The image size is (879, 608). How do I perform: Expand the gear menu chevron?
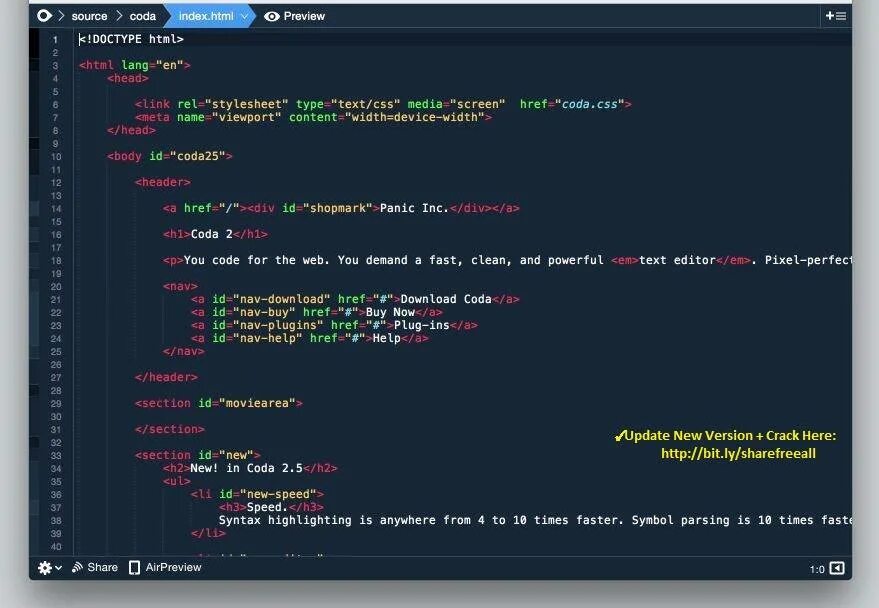[x=58, y=568]
